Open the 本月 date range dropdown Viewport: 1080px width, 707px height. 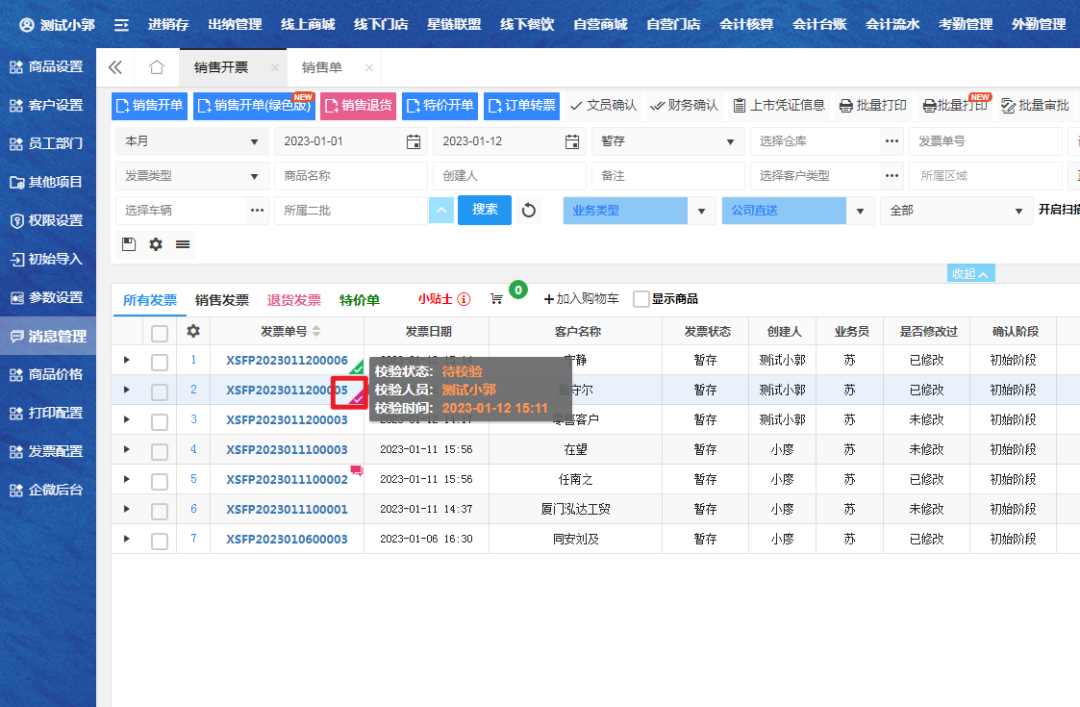[191, 142]
